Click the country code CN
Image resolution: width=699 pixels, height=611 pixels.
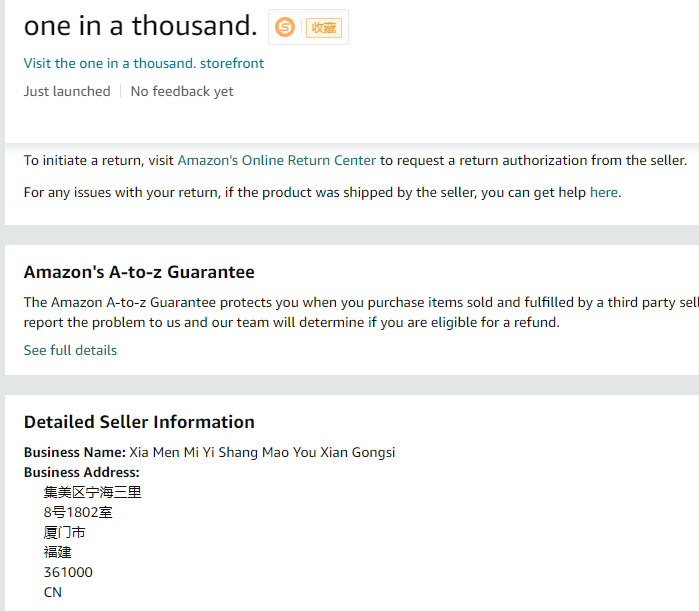[x=53, y=592]
